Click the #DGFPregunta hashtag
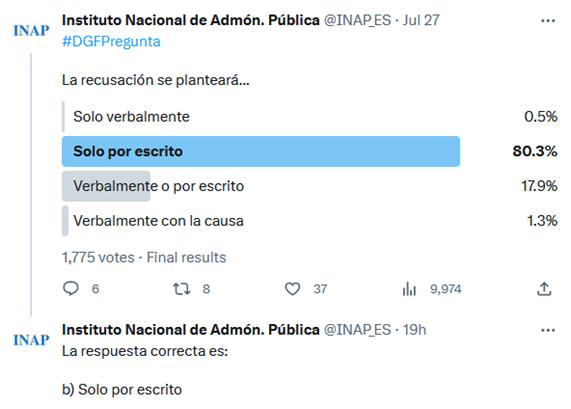Viewport: 571px width, 409px height. pyautogui.click(x=111, y=42)
